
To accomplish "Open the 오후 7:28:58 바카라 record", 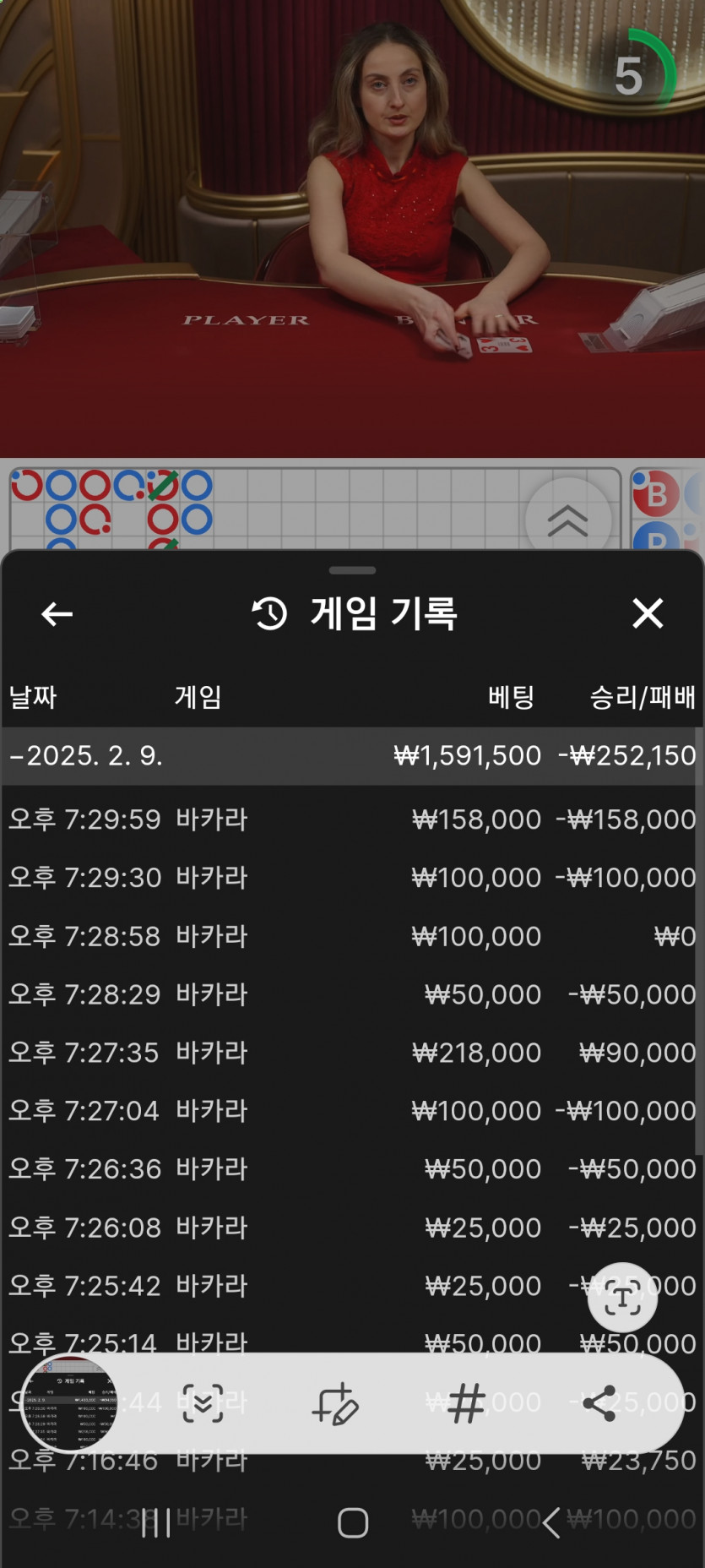I will 352,936.
